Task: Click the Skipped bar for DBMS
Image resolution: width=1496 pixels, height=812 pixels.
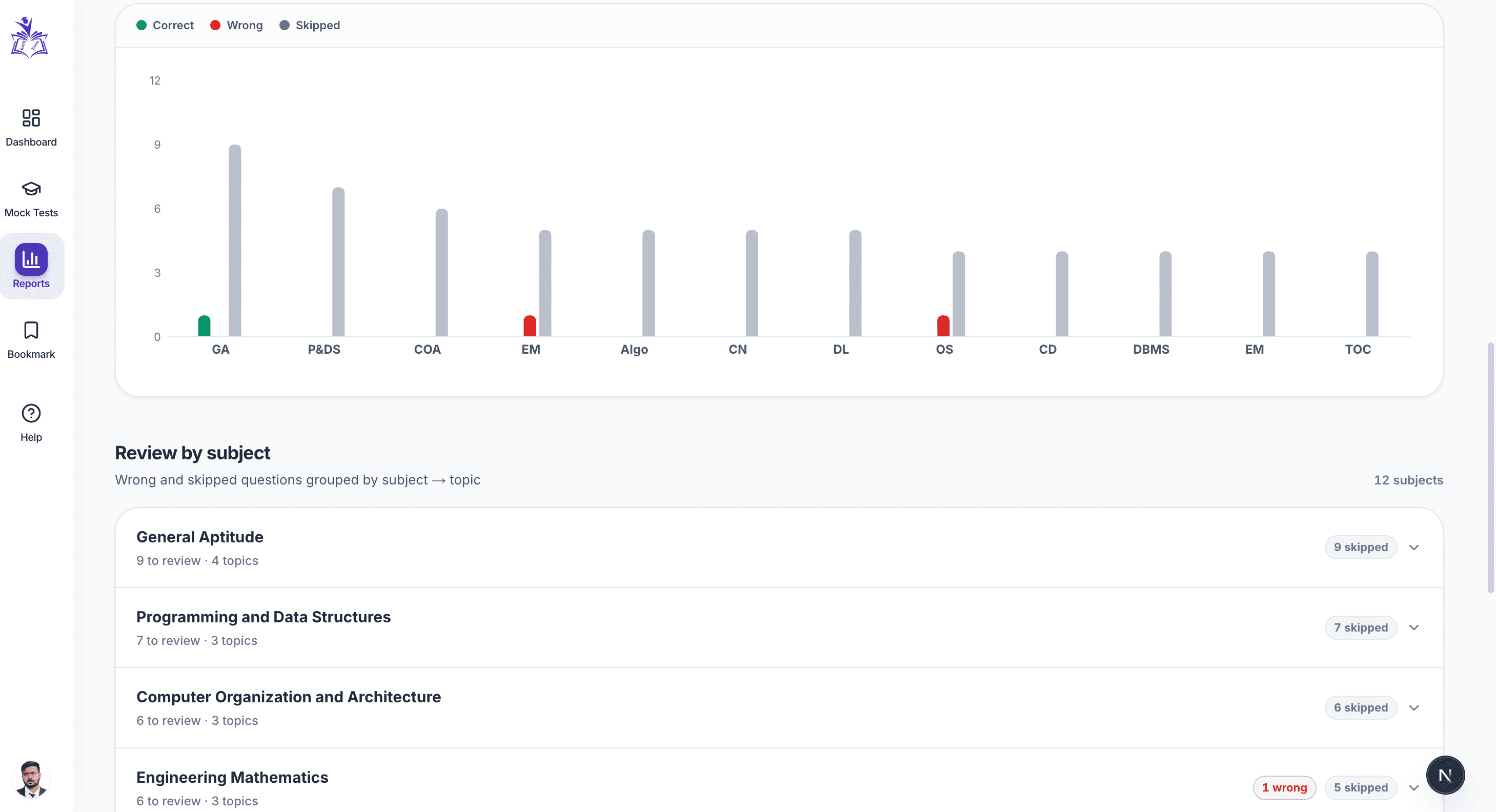Action: (x=1165, y=294)
